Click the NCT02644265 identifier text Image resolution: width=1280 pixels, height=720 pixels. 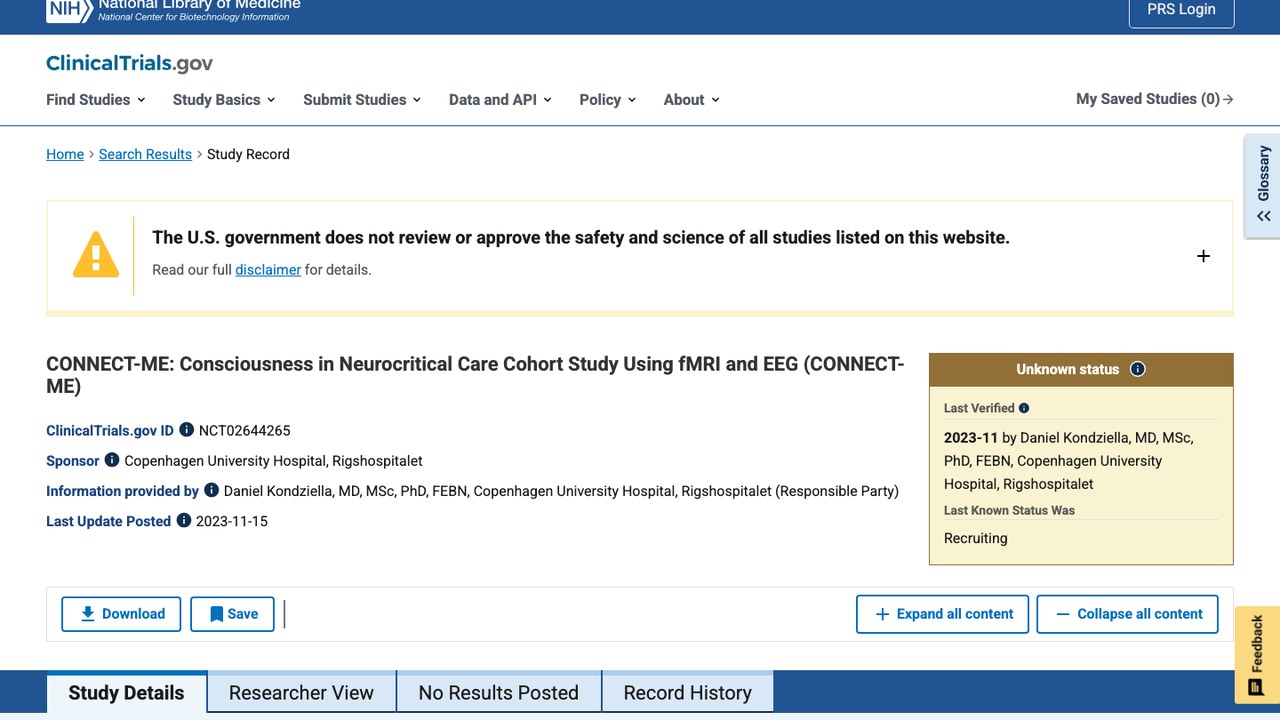pyautogui.click(x=245, y=431)
